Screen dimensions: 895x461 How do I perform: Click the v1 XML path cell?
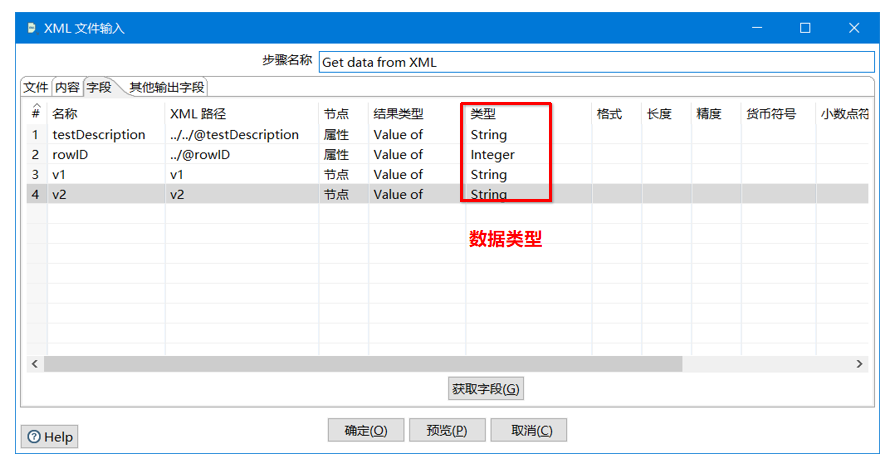coord(241,175)
